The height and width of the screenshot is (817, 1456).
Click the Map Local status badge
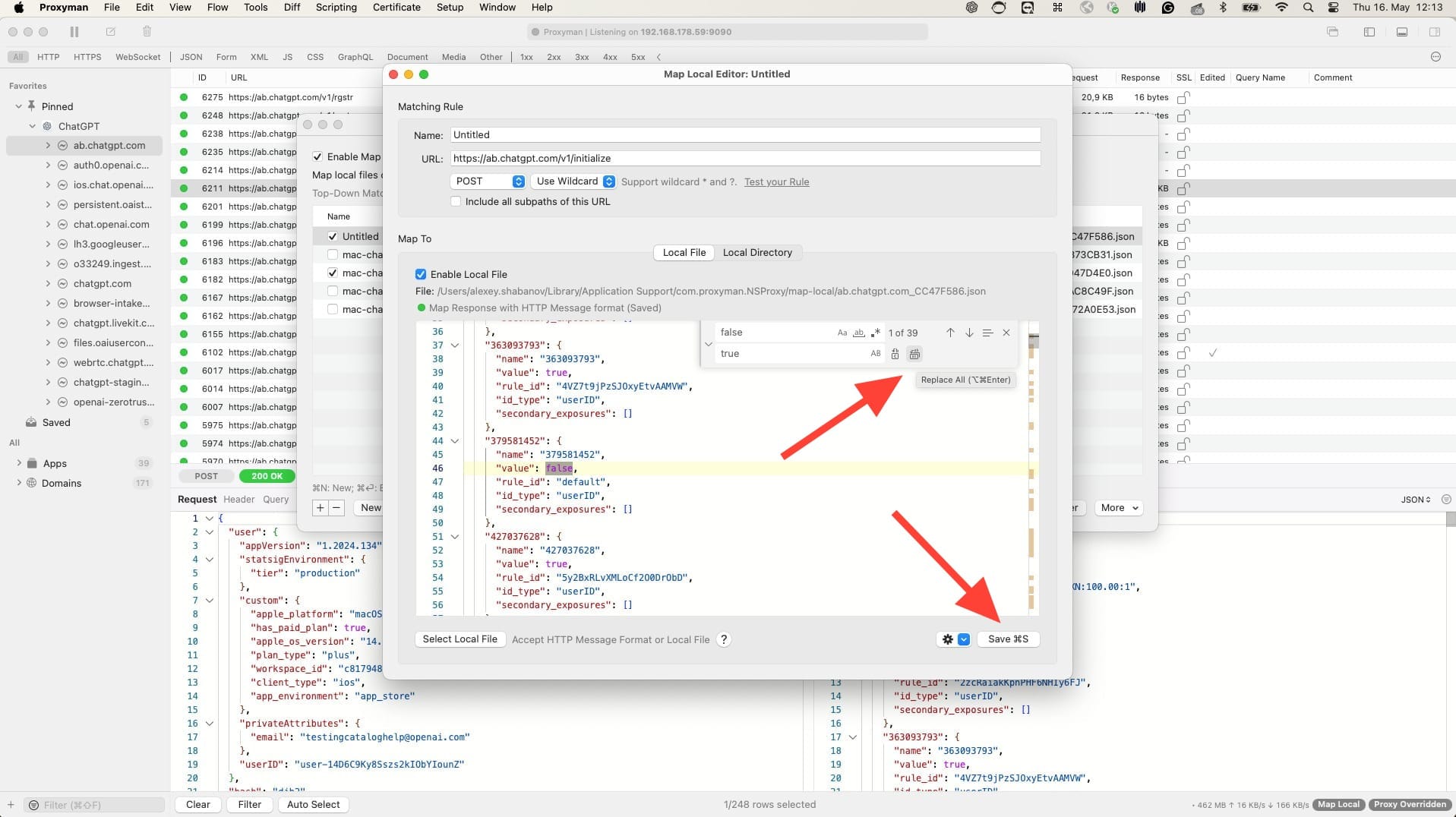point(1338,805)
